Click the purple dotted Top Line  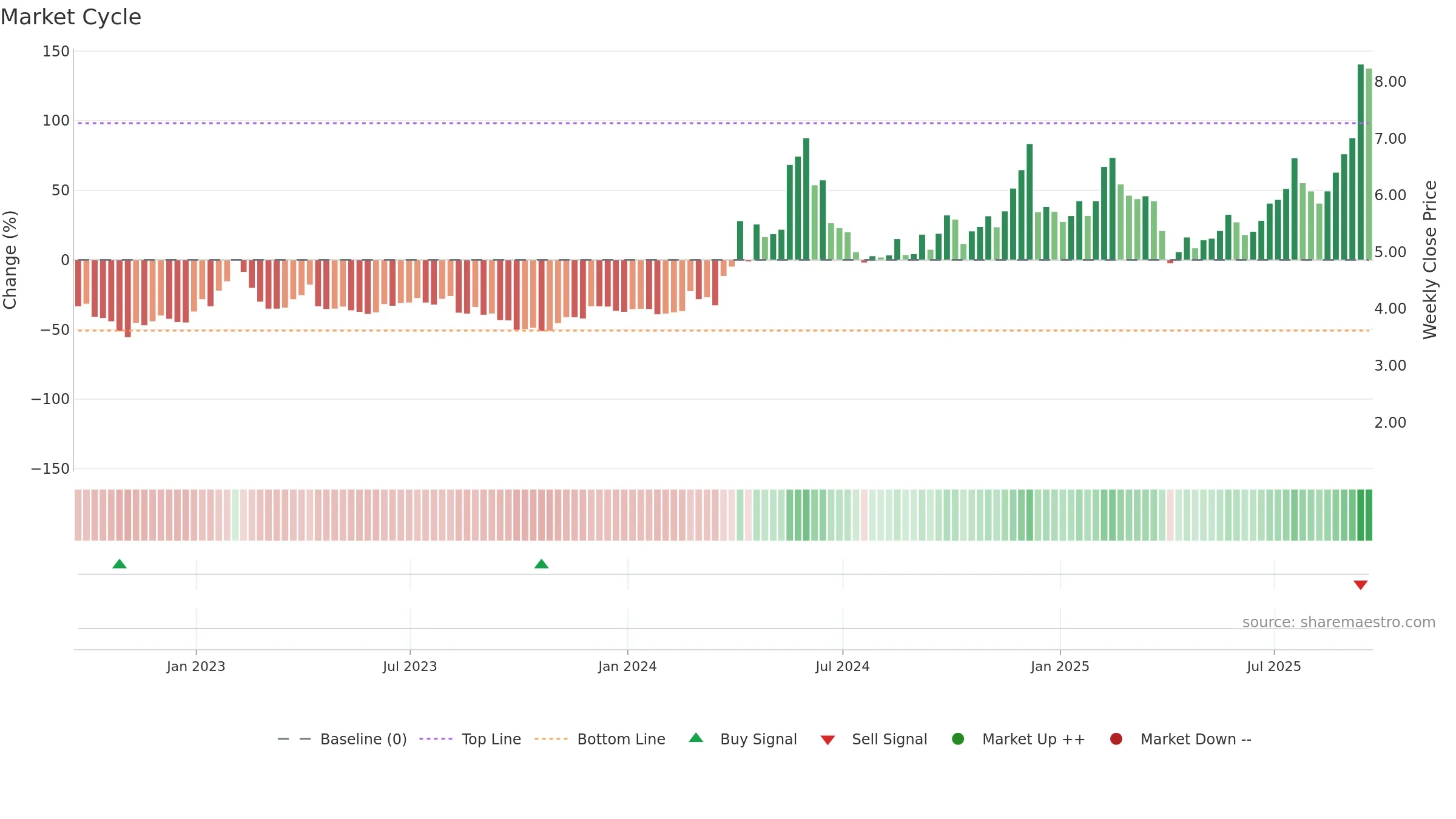[723, 123]
